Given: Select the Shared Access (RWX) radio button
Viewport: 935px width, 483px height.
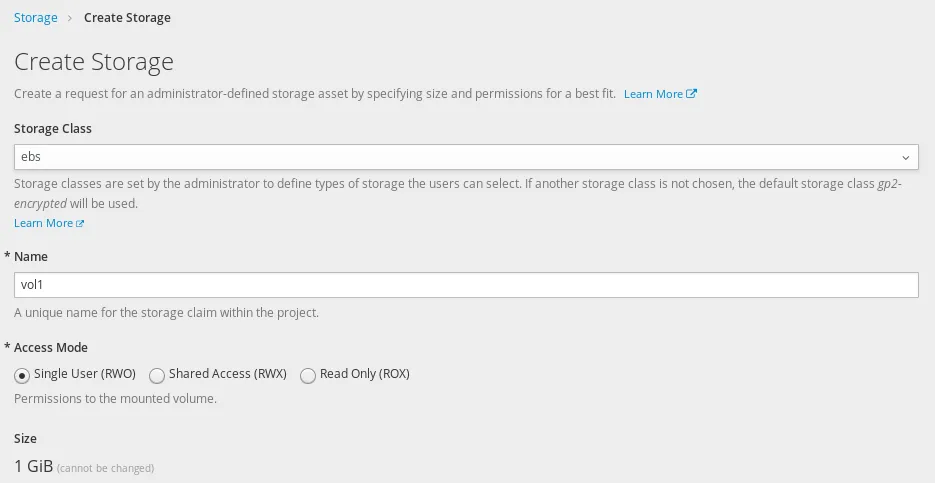Looking at the screenshot, I should pyautogui.click(x=157, y=375).
